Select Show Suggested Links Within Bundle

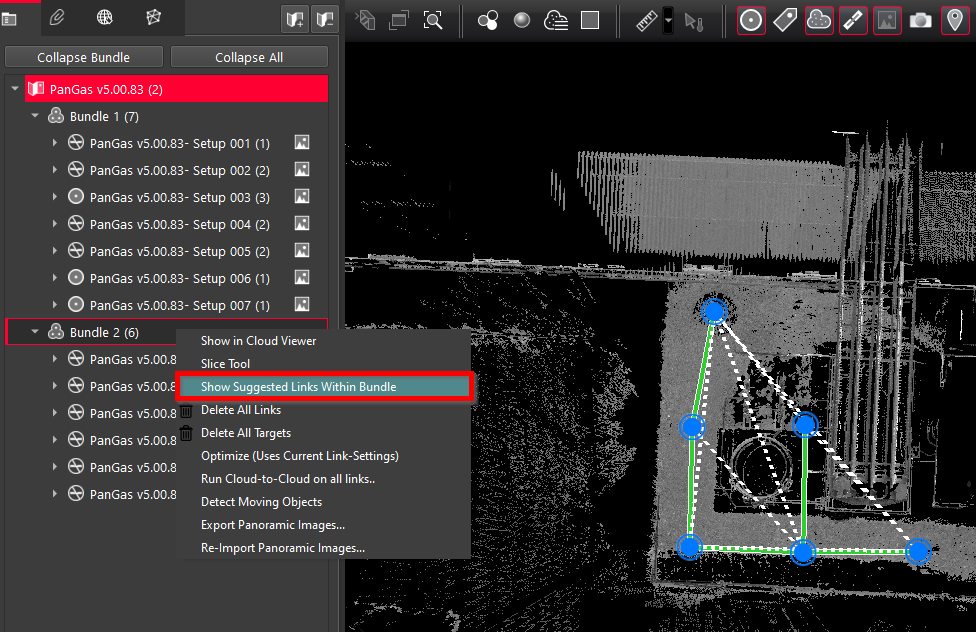click(x=323, y=387)
